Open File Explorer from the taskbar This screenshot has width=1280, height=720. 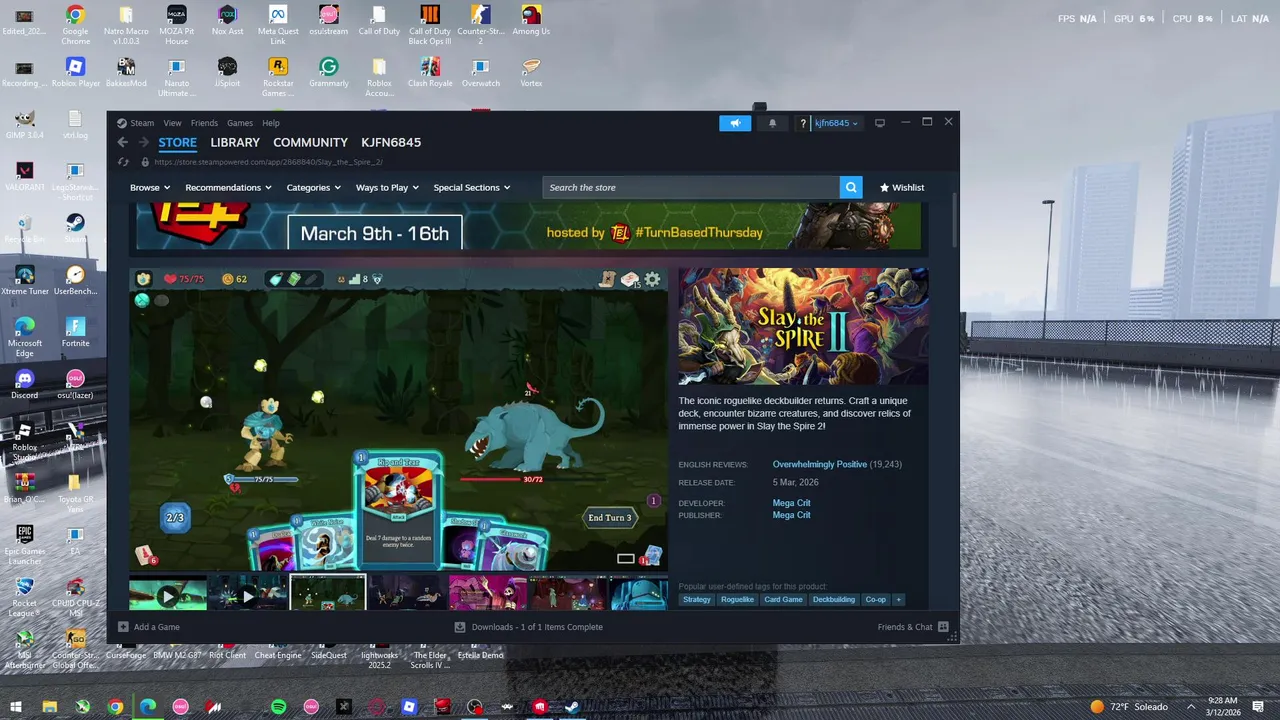(x=50, y=707)
